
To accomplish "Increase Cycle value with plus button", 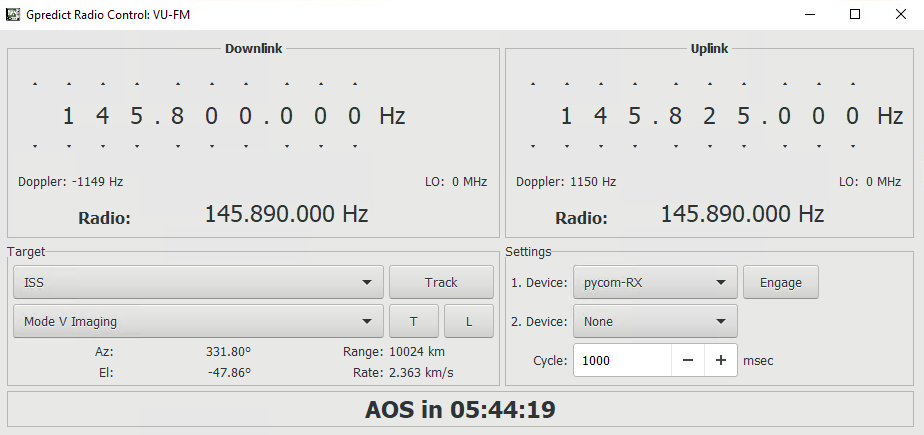I will [x=721, y=360].
